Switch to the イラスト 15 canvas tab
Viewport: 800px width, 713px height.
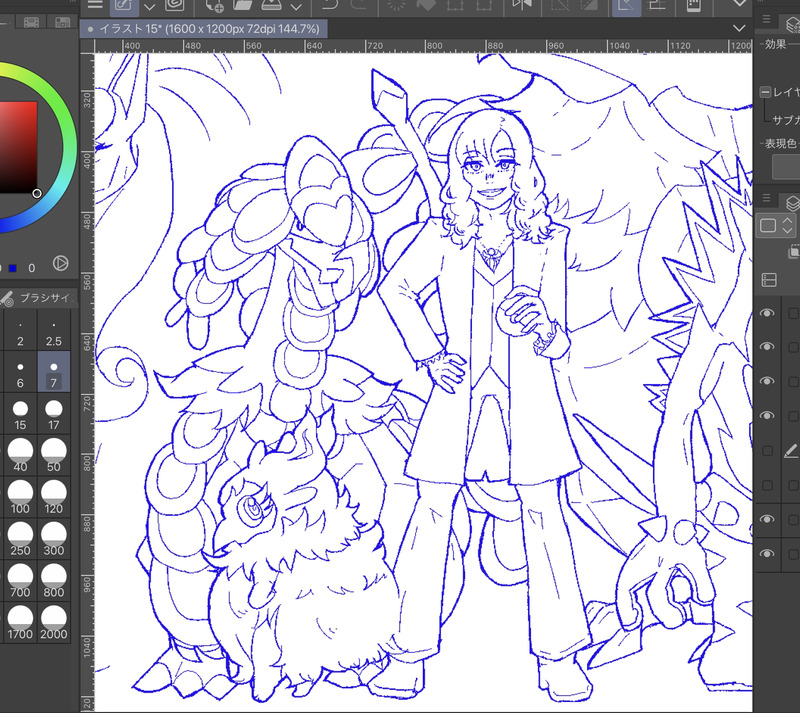pyautogui.click(x=204, y=29)
